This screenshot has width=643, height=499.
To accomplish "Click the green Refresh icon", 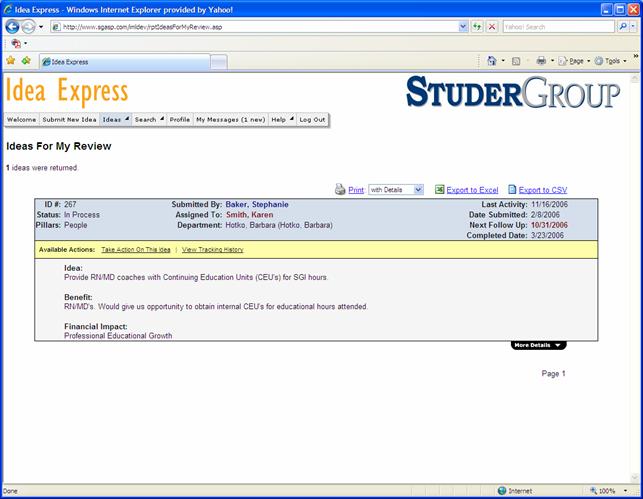I will (x=477, y=27).
